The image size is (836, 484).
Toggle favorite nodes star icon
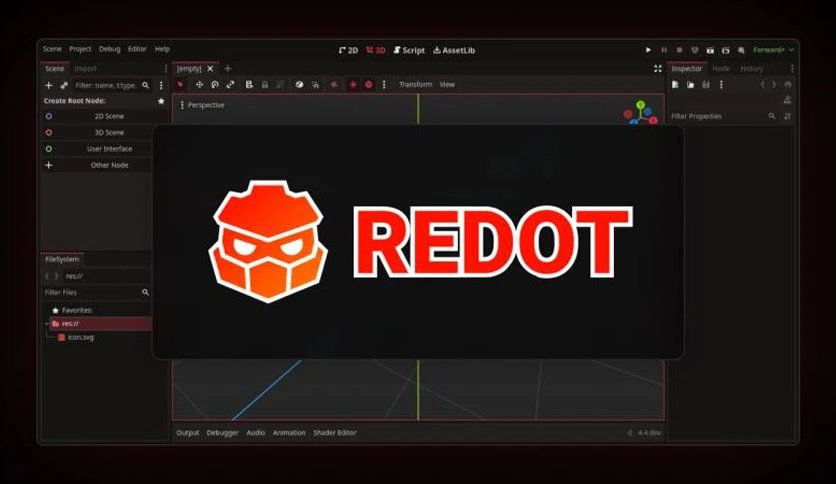point(161,101)
